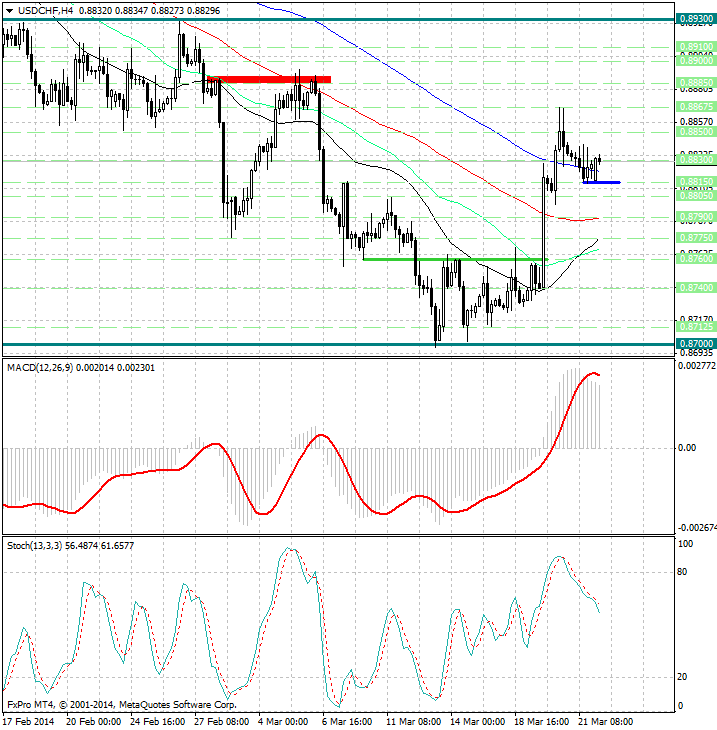Click the bottom teal line at 0.87000
The height and width of the screenshot is (730, 717).
(x=338, y=345)
